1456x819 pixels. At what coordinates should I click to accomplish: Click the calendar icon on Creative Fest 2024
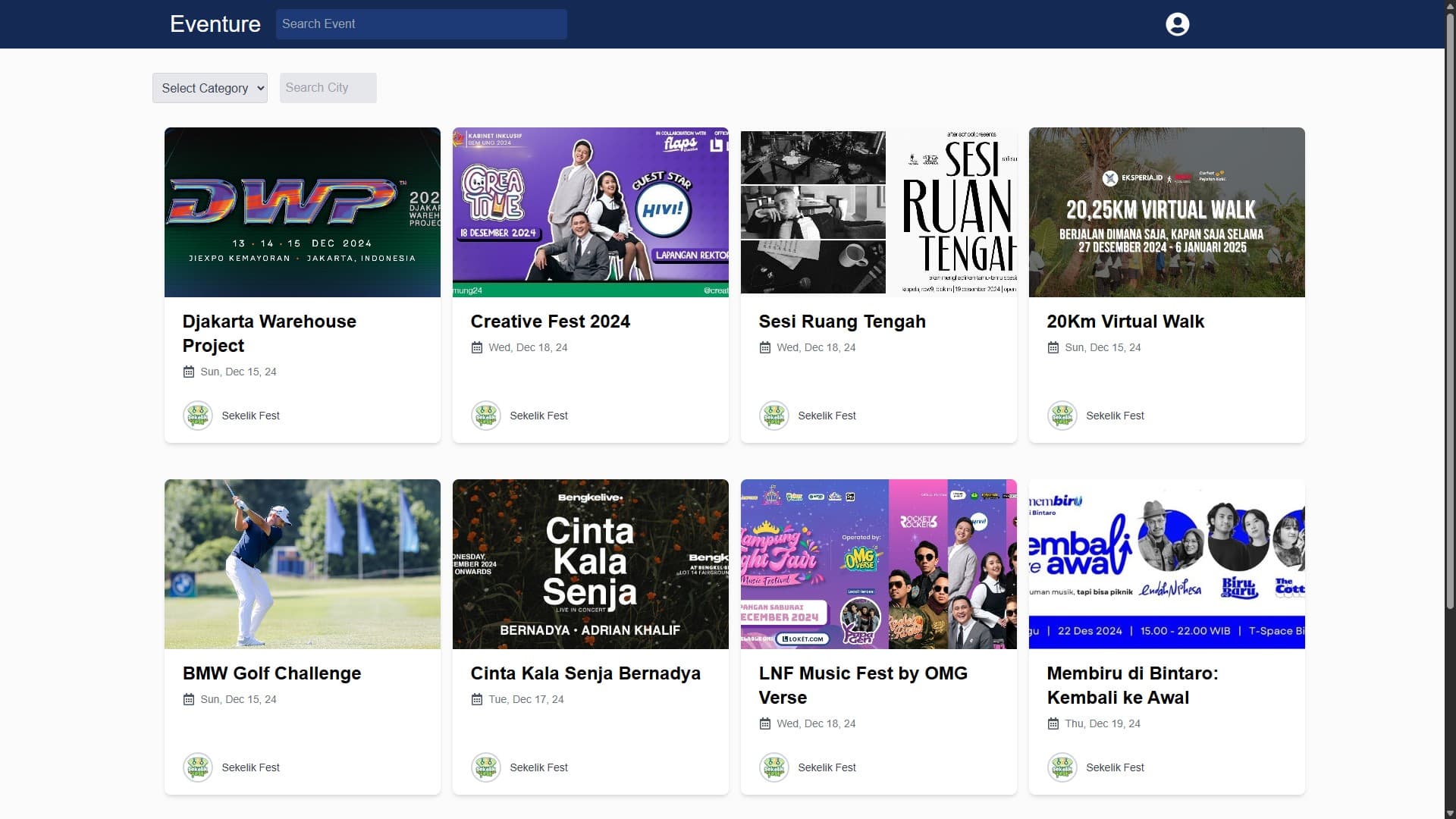477,347
